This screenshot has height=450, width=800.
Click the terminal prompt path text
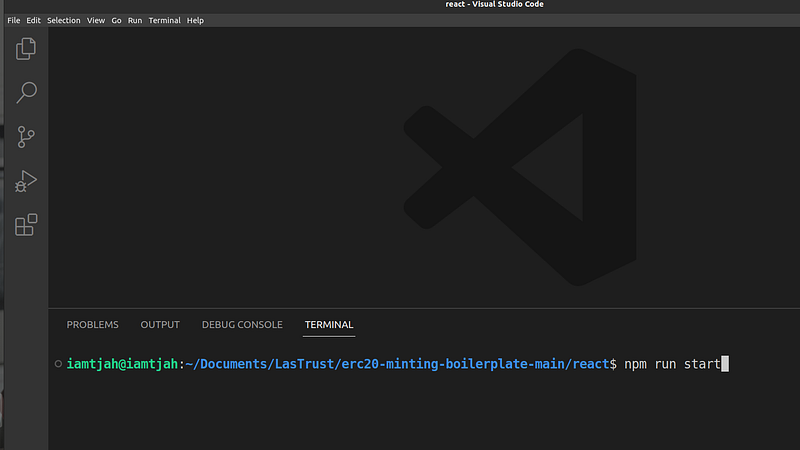point(400,364)
